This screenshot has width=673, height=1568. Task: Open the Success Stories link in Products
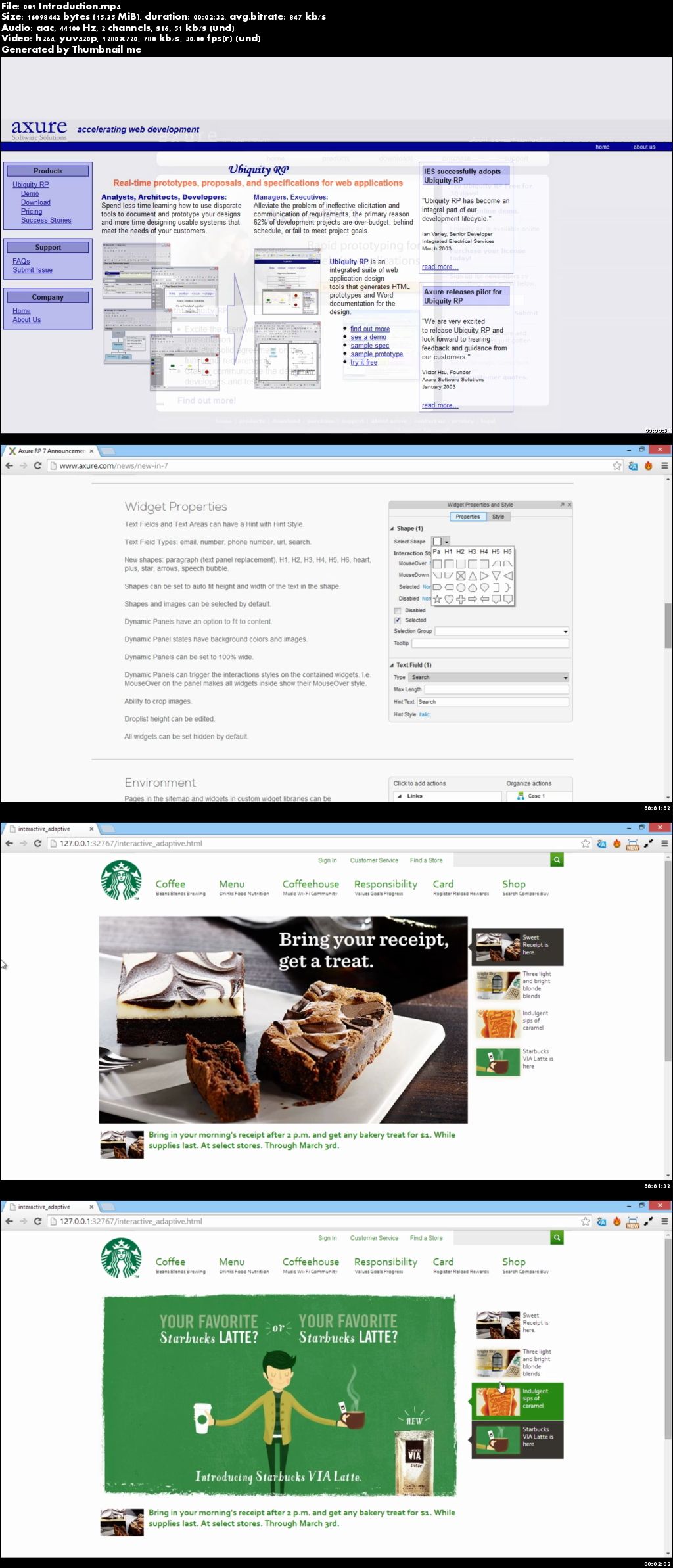46,220
